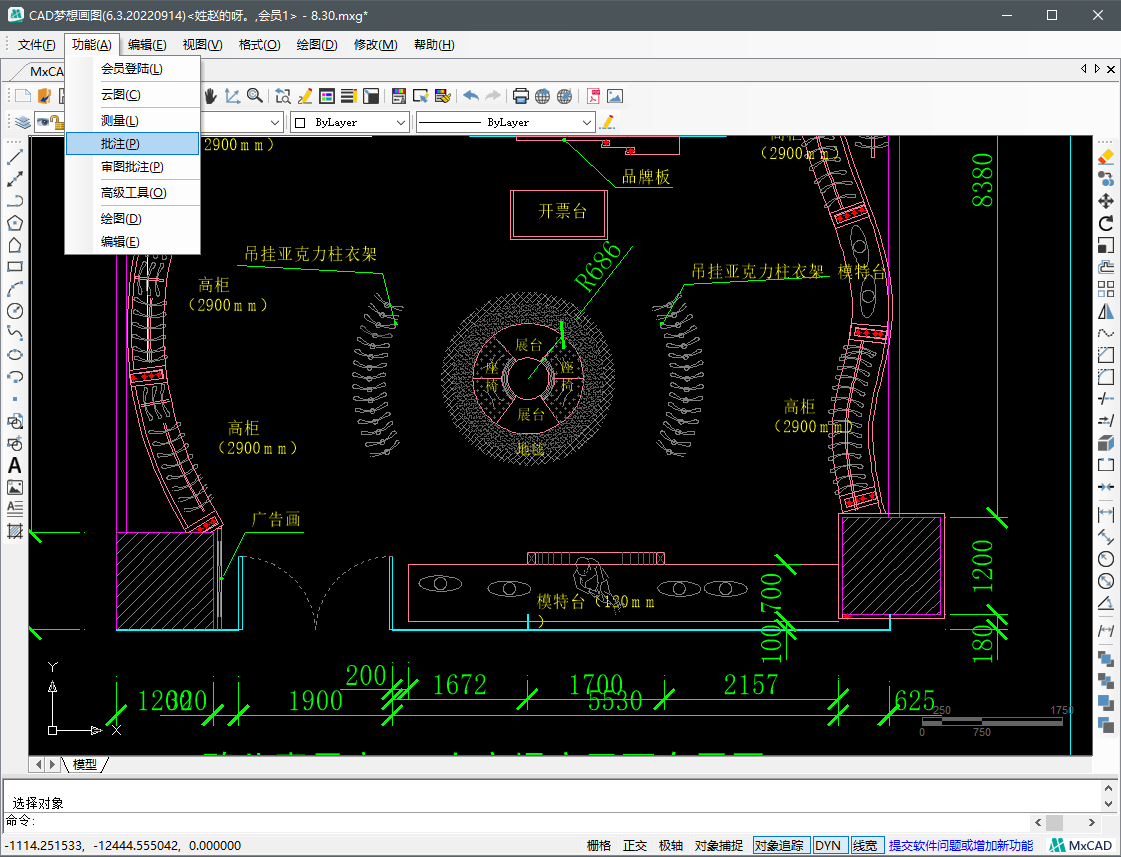Open the 修改(M) menu
Image resolution: width=1121 pixels, height=857 pixels.
[x=375, y=44]
